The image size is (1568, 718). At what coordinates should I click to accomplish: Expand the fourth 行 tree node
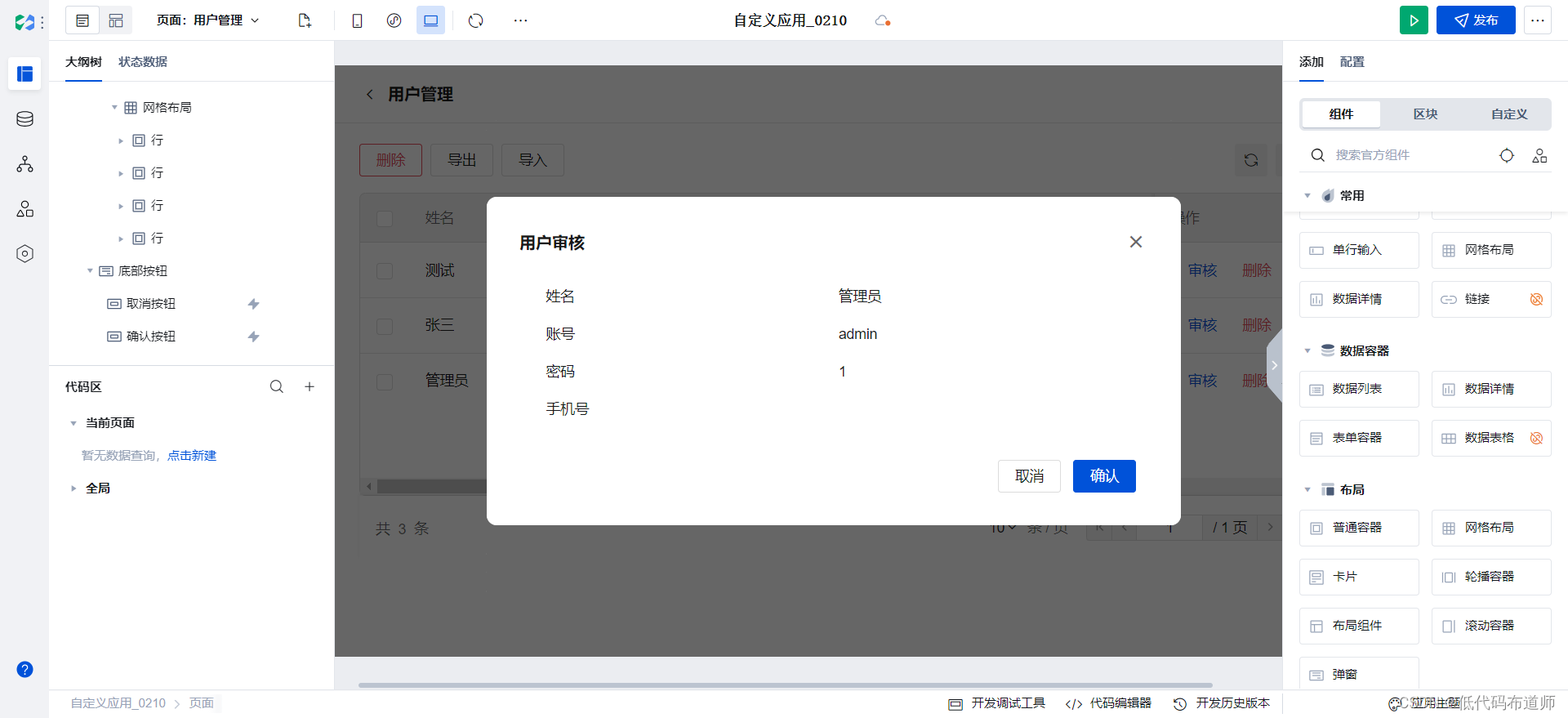(121, 239)
